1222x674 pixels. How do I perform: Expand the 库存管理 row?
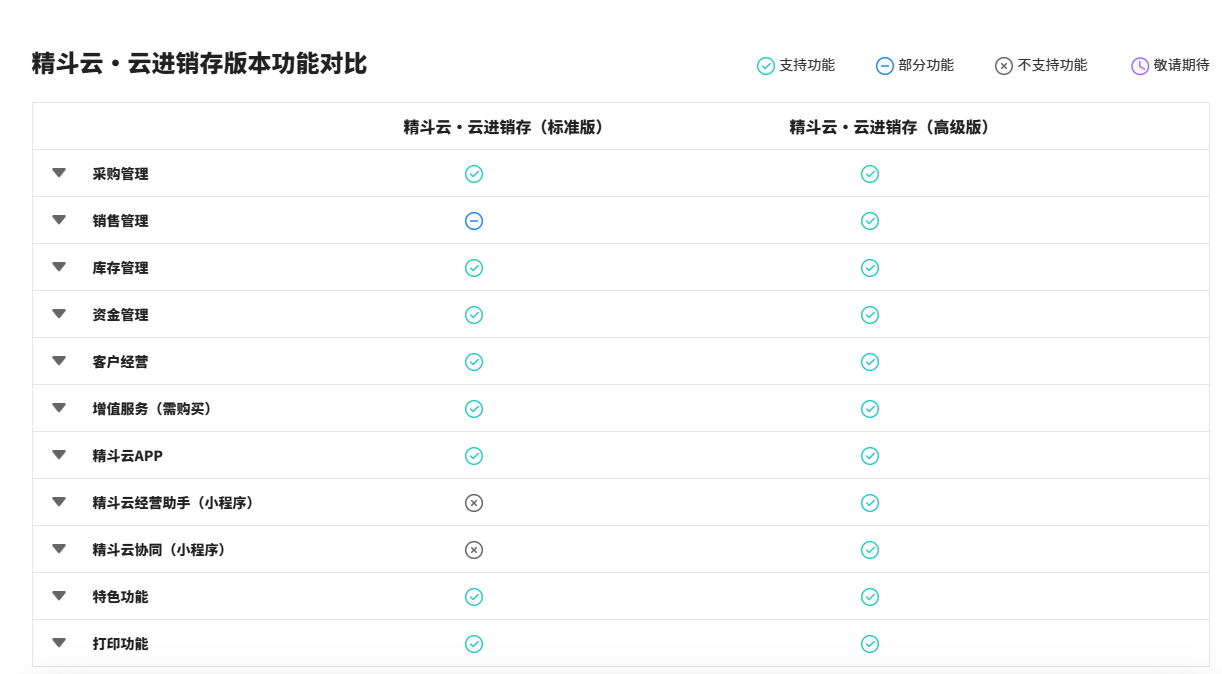tap(58, 267)
